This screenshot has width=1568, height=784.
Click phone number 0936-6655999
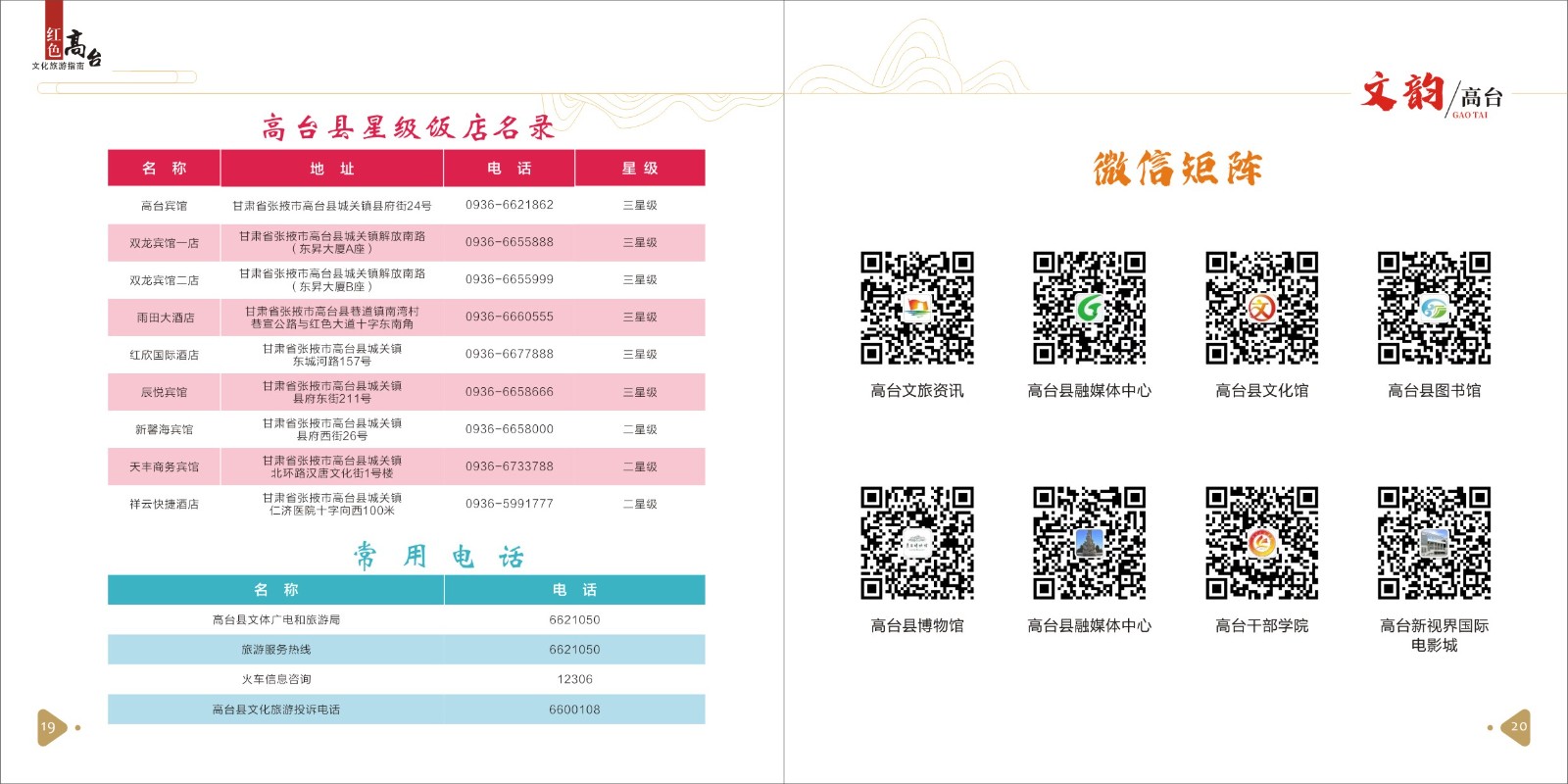coord(510,279)
